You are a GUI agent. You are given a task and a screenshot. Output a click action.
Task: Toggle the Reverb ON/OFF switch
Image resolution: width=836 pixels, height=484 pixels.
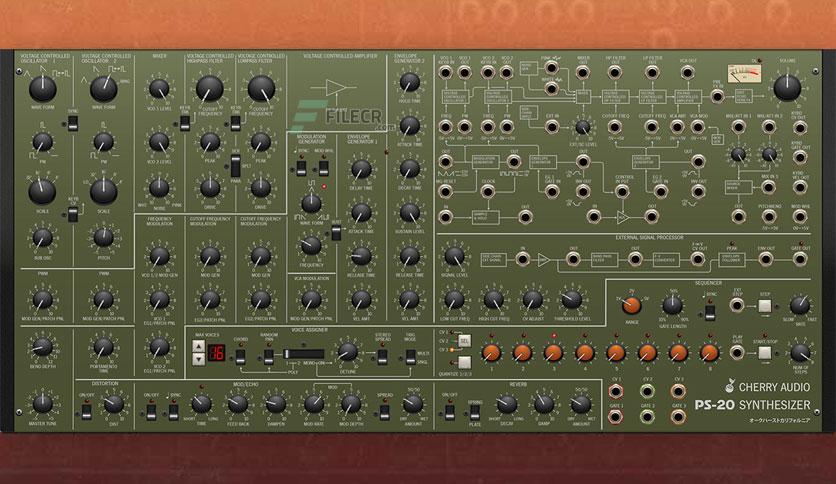(x=449, y=412)
